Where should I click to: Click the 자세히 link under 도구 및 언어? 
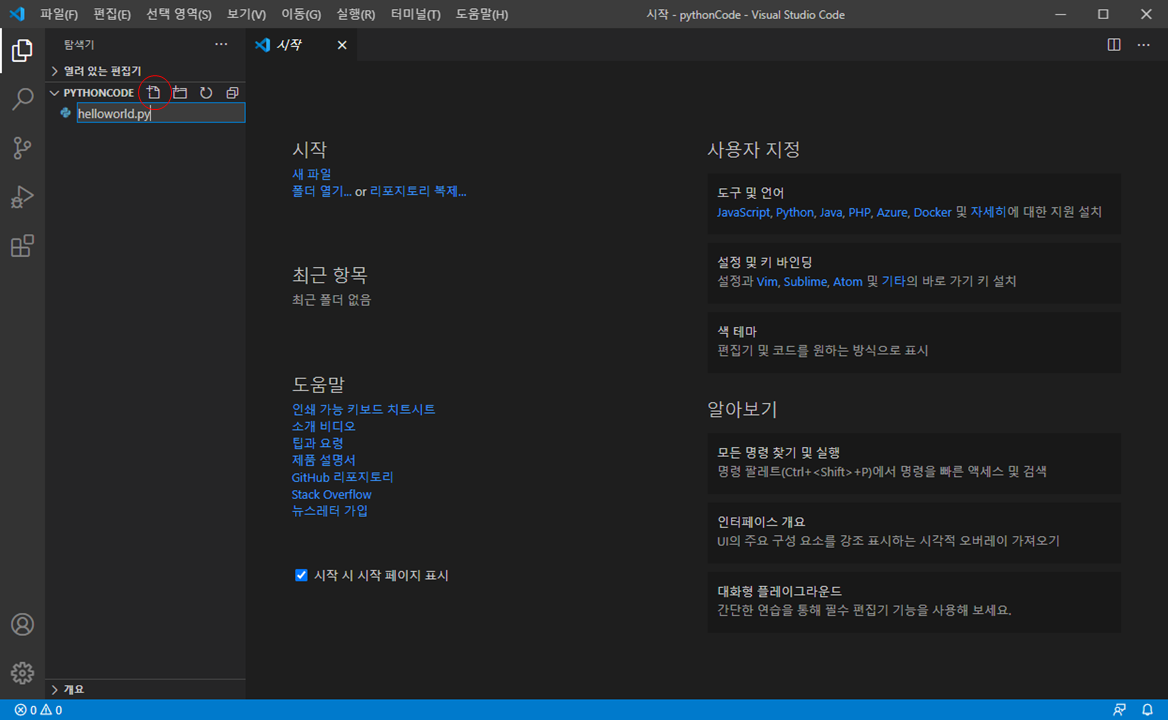point(988,212)
